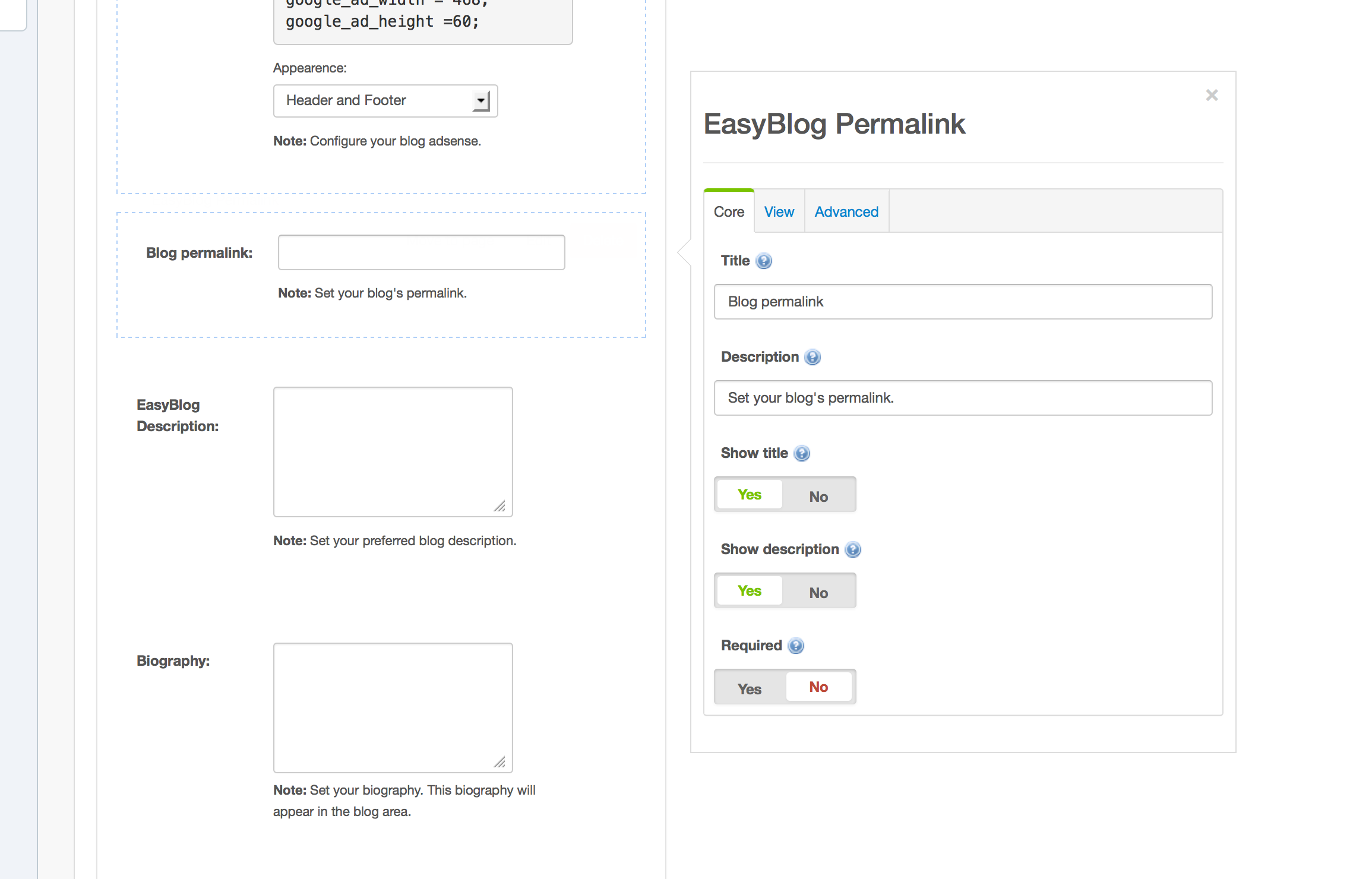Set Show title to No
1372x879 pixels.
click(818, 496)
